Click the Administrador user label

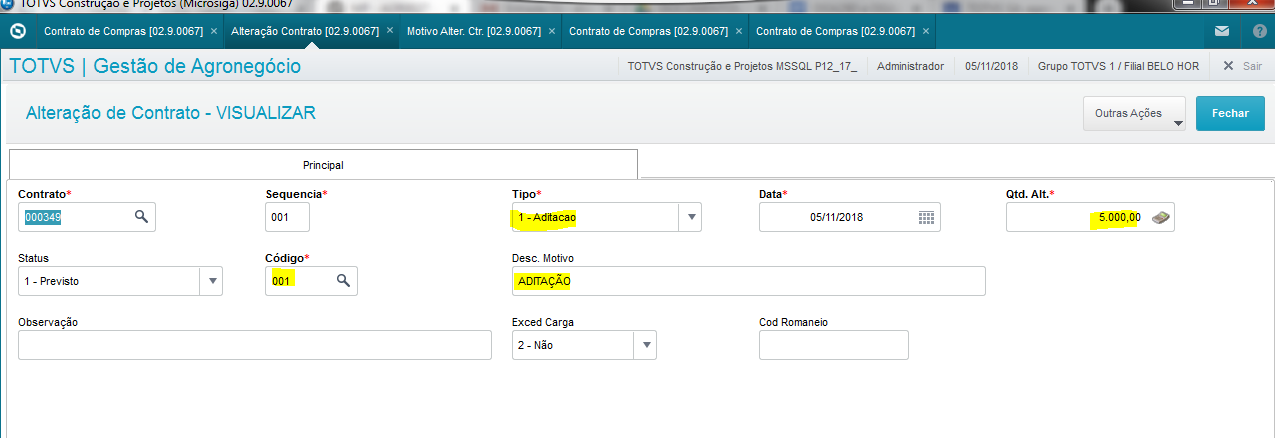(x=910, y=66)
